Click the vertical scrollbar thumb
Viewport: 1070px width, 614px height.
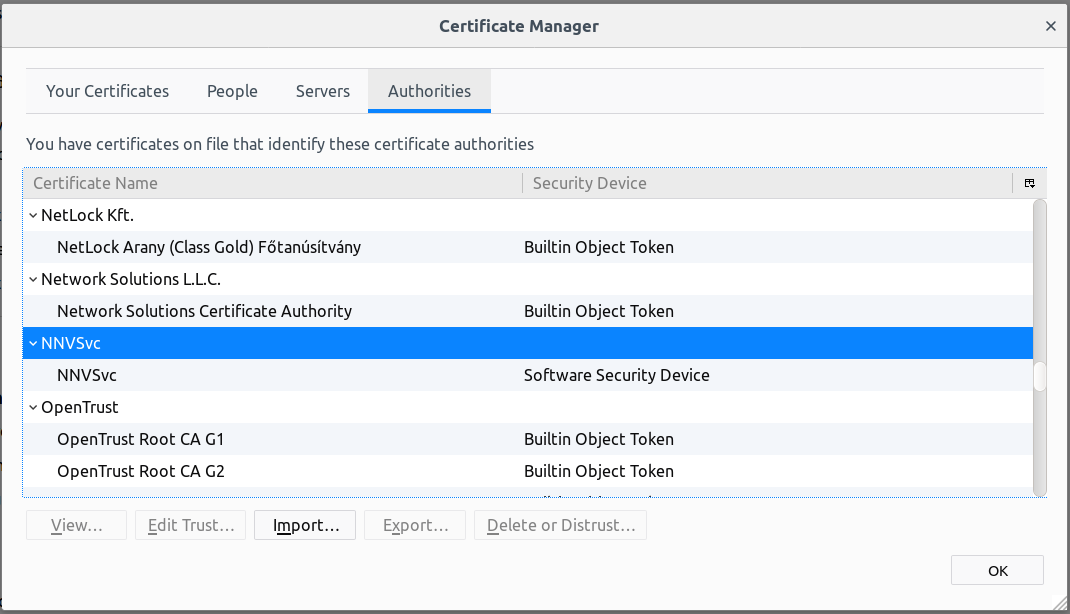pyautogui.click(x=1039, y=376)
